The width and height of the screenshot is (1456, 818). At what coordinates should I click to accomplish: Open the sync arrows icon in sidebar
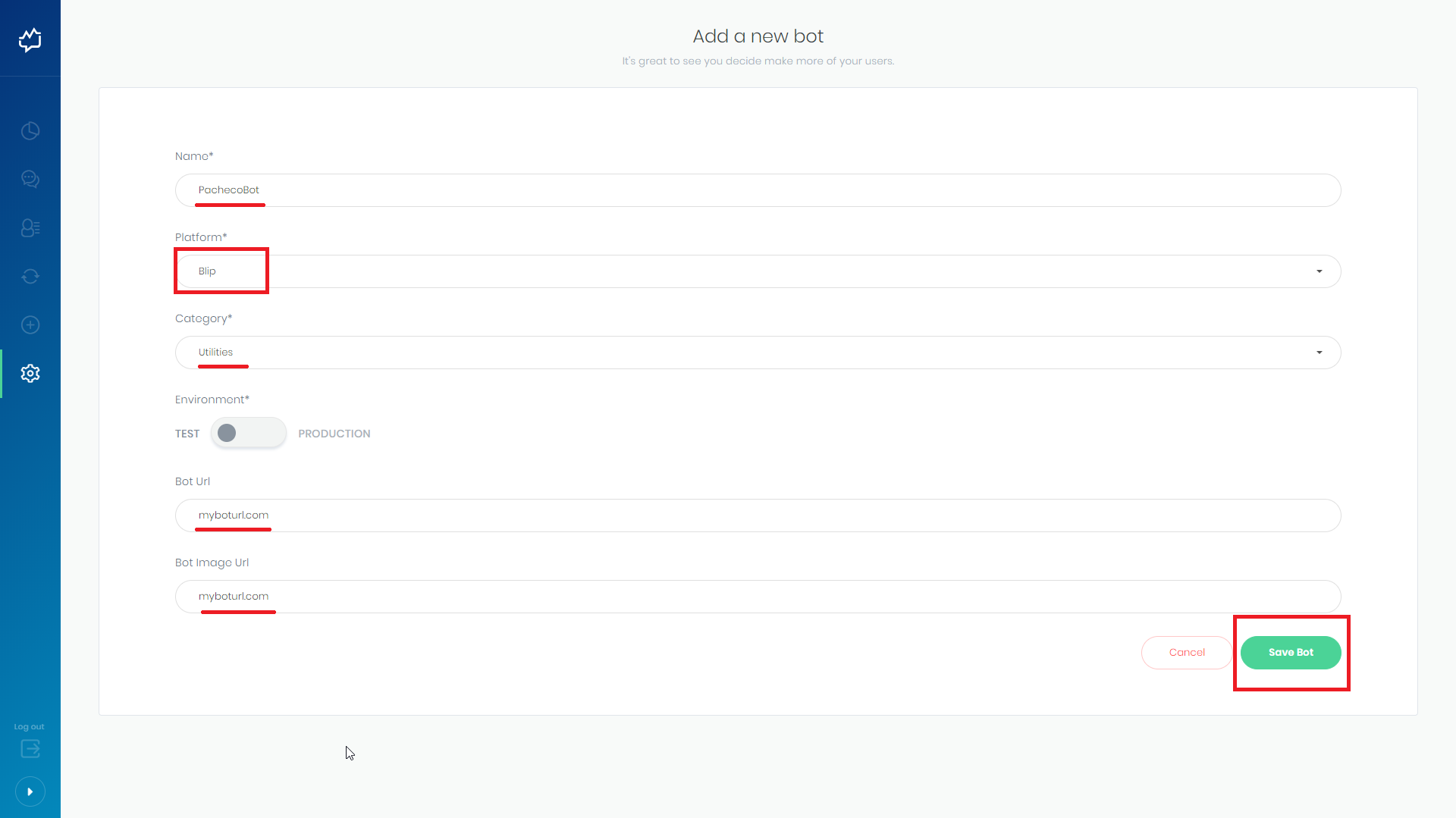[x=30, y=277]
